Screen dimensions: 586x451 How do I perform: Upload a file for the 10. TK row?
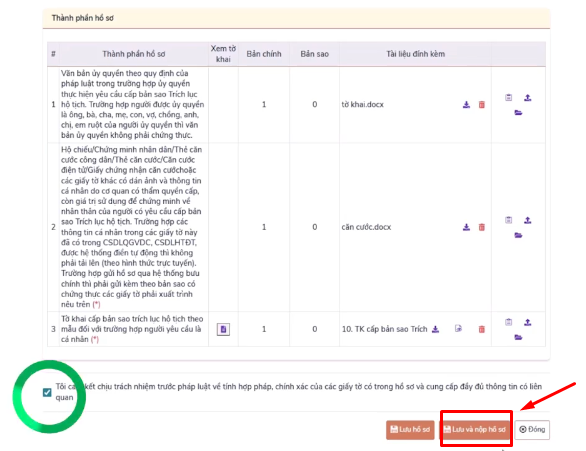tap(527, 322)
